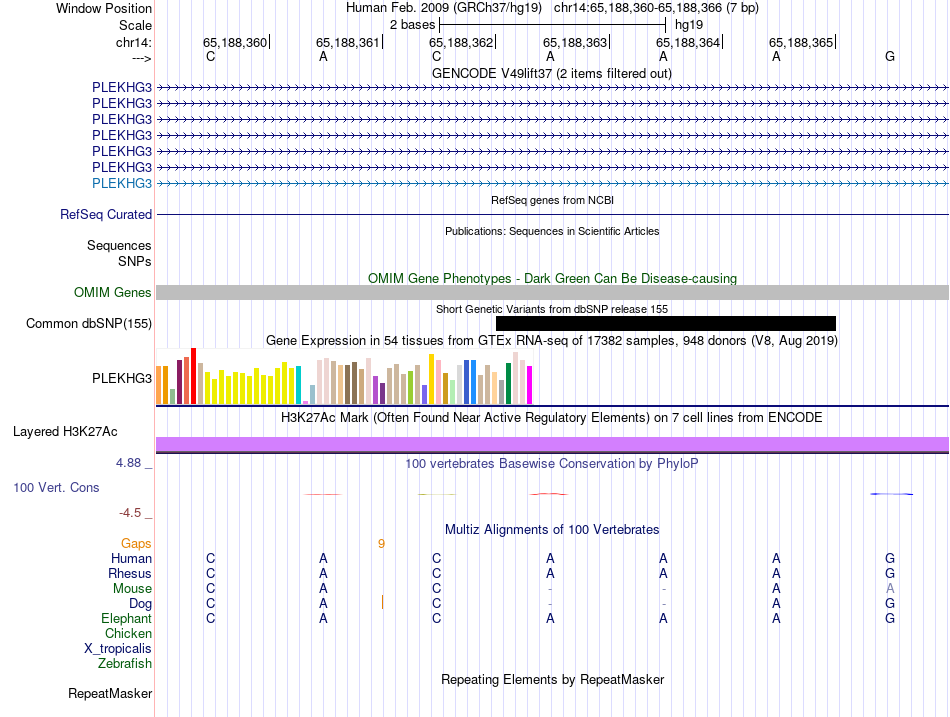
Task: Click the Zebrafish alignment row label
Action: point(125,664)
